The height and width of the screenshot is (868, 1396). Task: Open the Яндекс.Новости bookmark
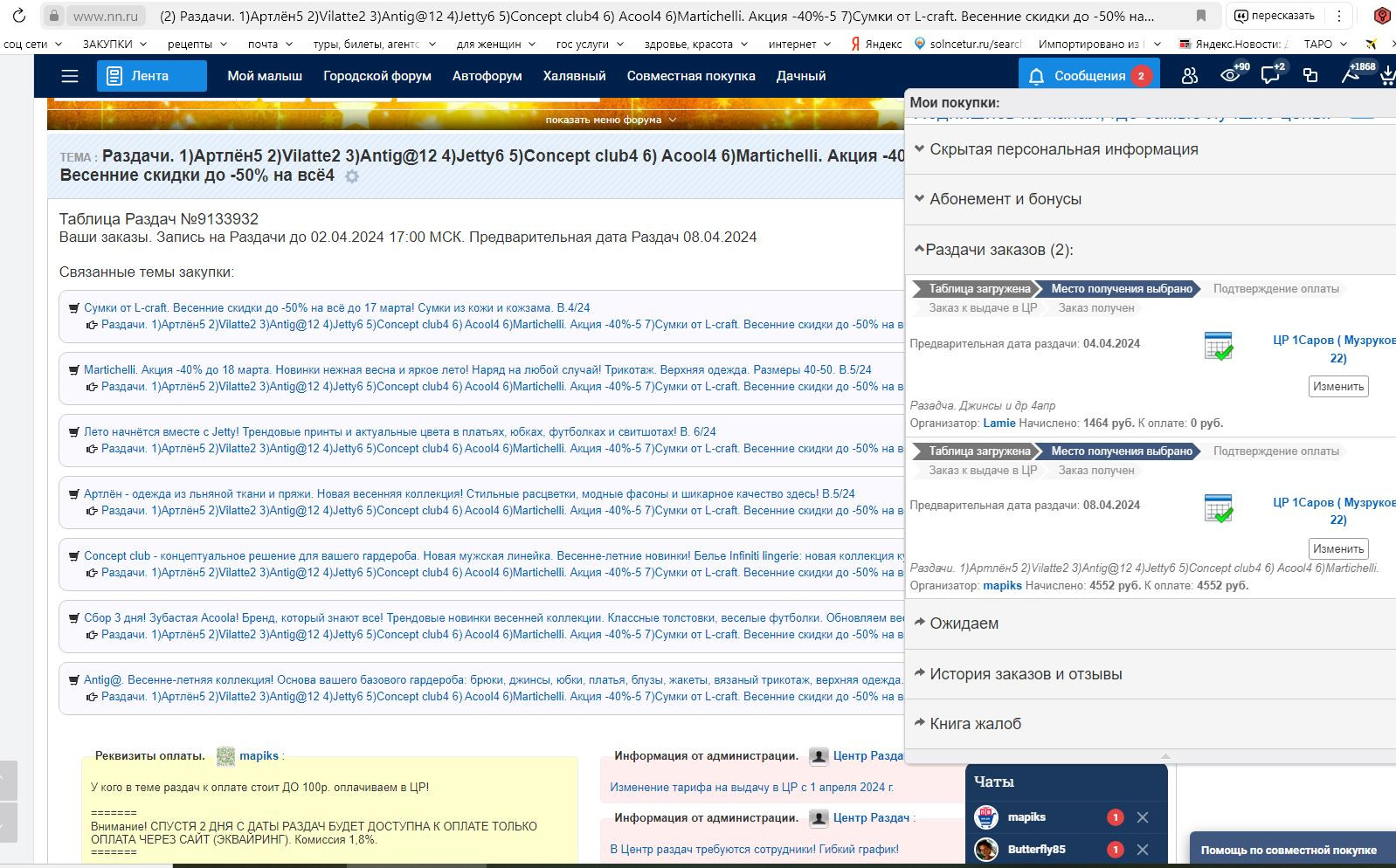pyautogui.click(x=1233, y=44)
